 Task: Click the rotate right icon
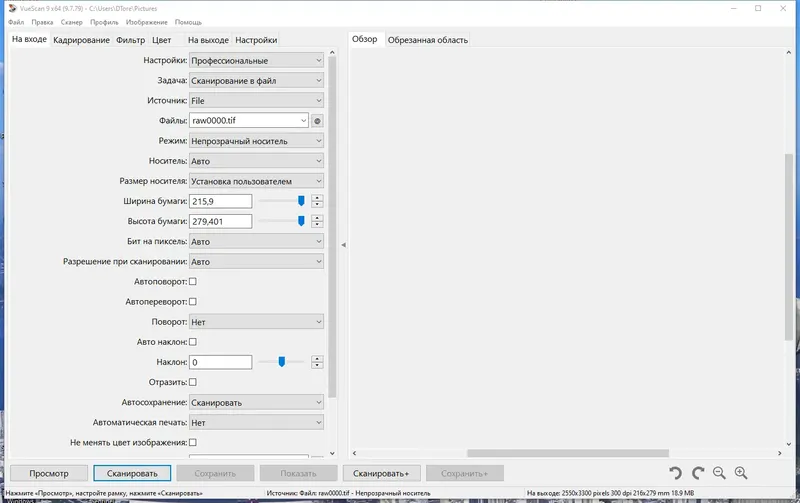point(697,473)
